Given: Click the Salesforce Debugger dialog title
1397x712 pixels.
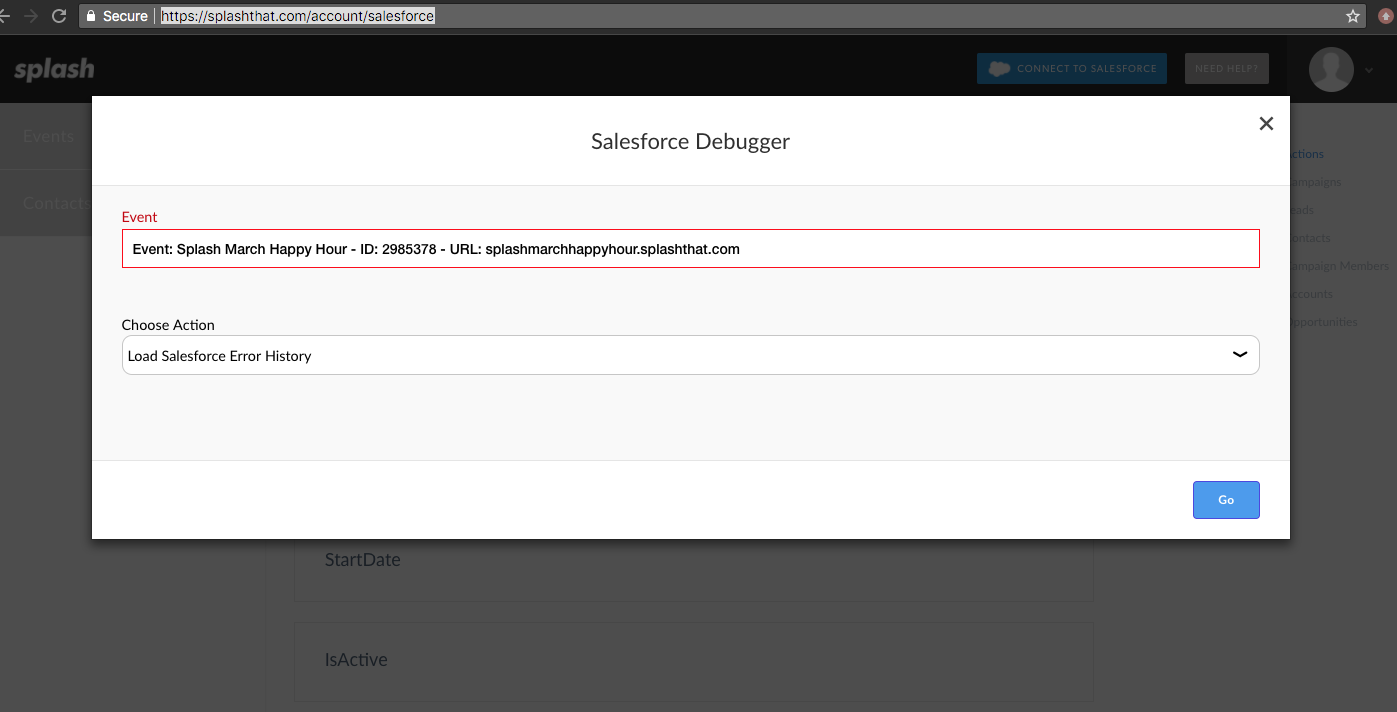Looking at the screenshot, I should tap(690, 141).
